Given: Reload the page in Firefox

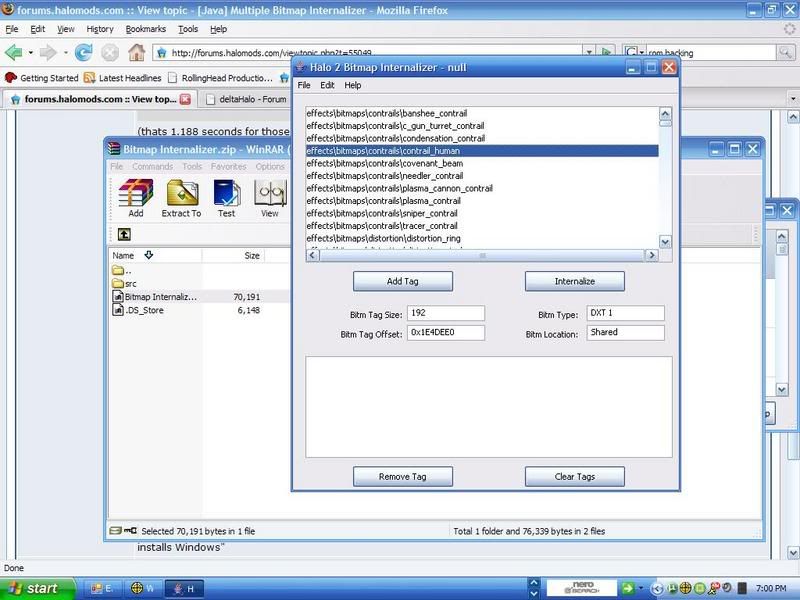Looking at the screenshot, I should (83, 52).
